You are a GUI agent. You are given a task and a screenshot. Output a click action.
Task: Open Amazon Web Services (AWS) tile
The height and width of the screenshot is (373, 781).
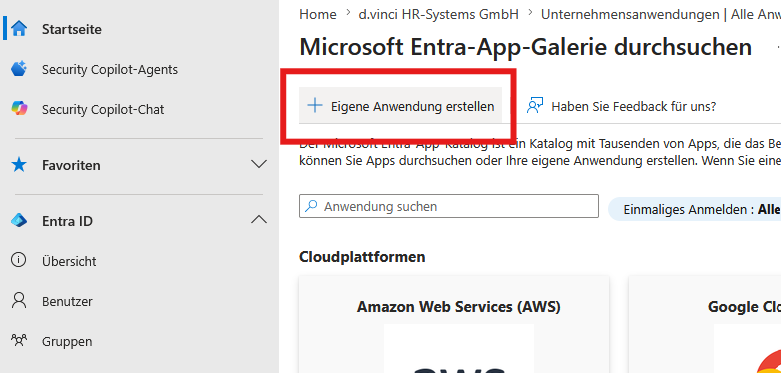454,324
